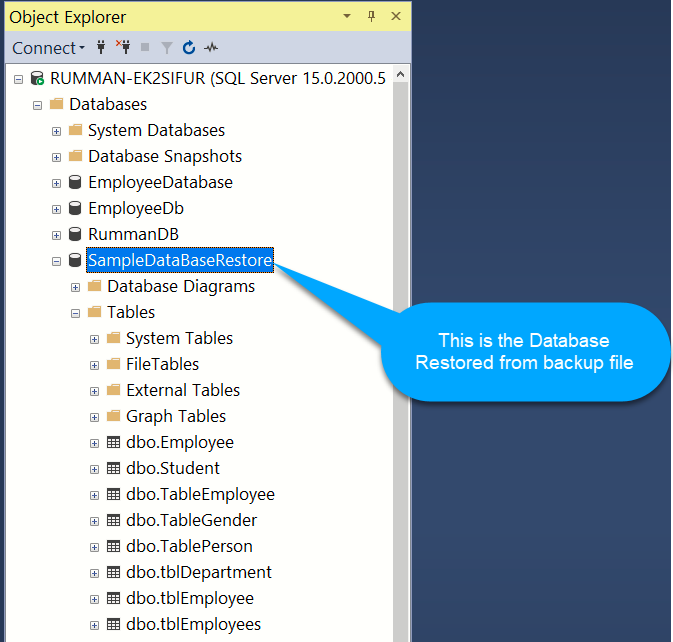Expand the dbo.Employee table node
The height and width of the screenshot is (642, 673).
(94, 443)
